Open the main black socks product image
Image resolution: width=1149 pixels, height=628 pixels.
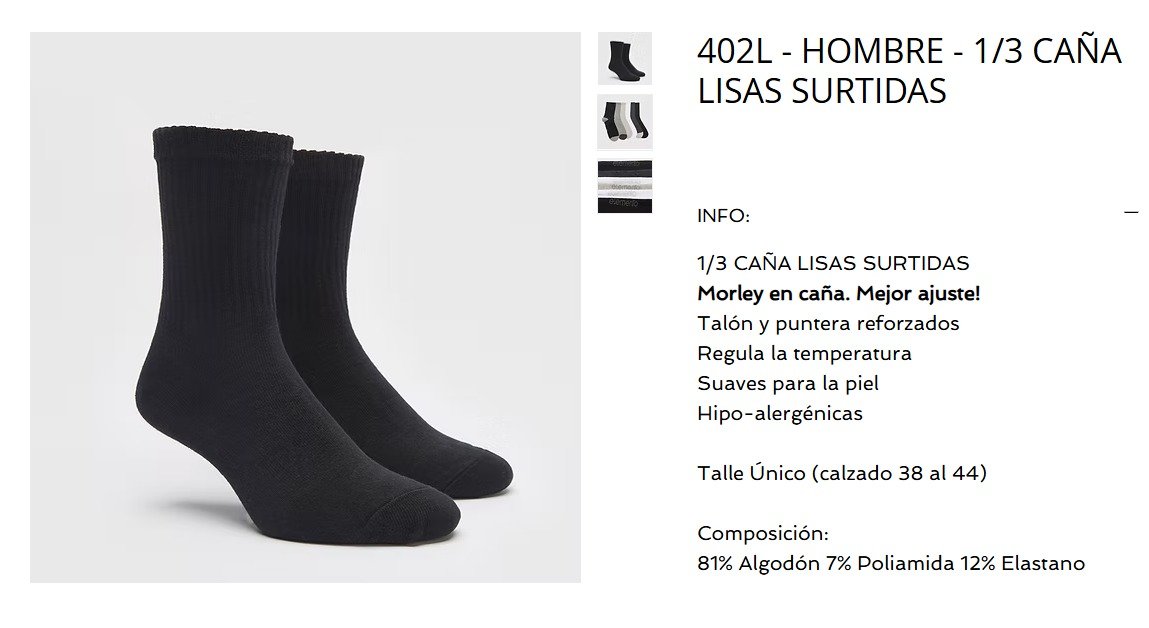[x=305, y=307]
